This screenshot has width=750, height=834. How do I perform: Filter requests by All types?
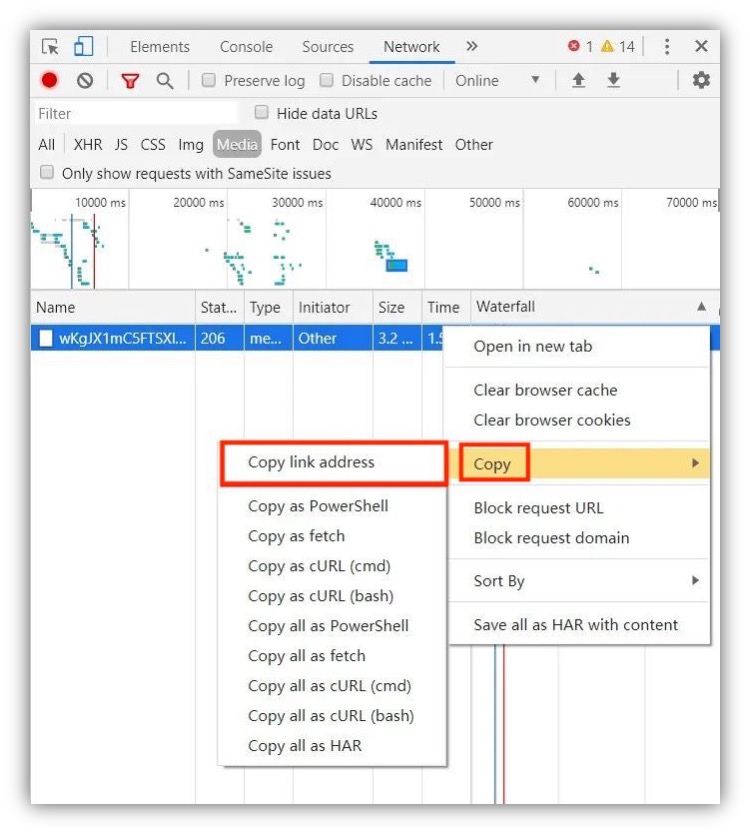tap(46, 145)
